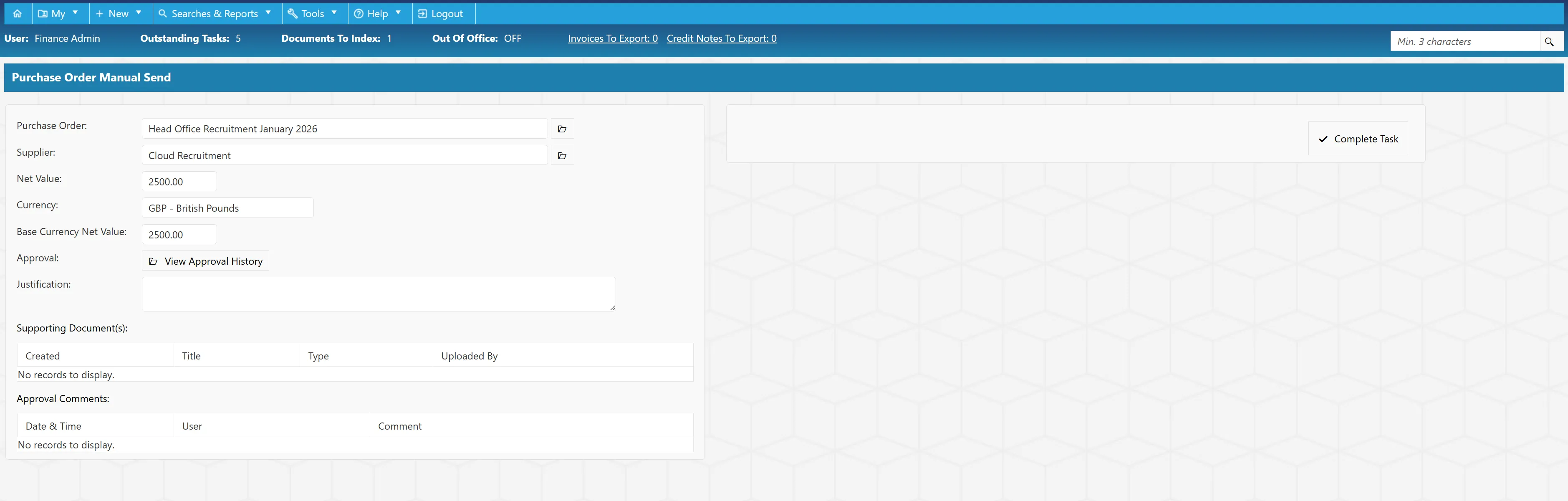Click the Uploaded By column header
Image resolution: width=1568 pixels, height=501 pixels.
tap(563, 356)
